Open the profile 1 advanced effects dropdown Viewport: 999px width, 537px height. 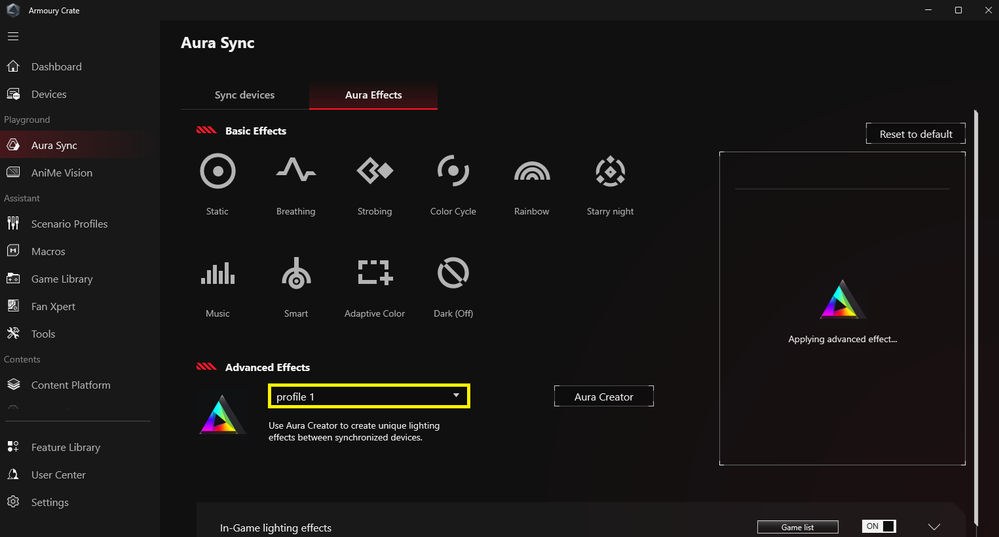pyautogui.click(x=369, y=396)
